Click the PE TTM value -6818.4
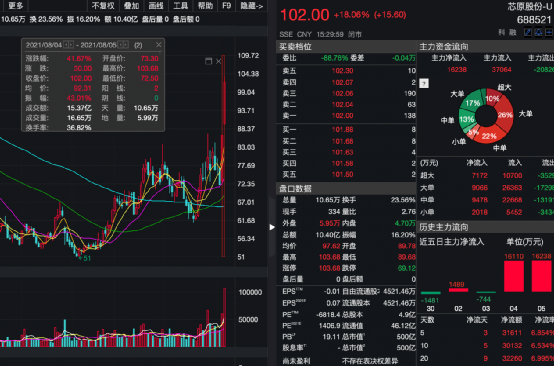This screenshot has width=554, height=366. 327,315
